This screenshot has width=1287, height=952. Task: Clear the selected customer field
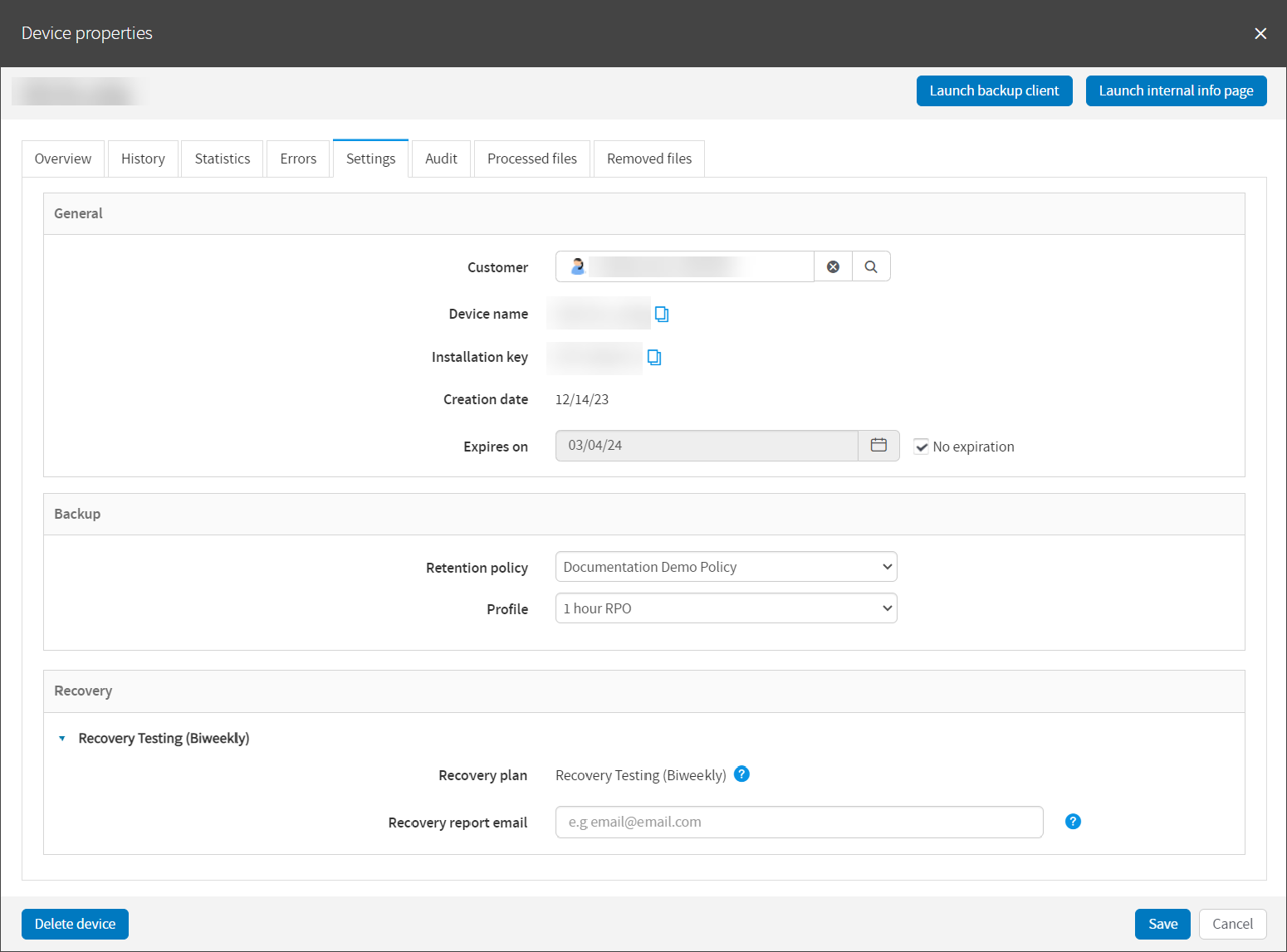click(x=833, y=266)
